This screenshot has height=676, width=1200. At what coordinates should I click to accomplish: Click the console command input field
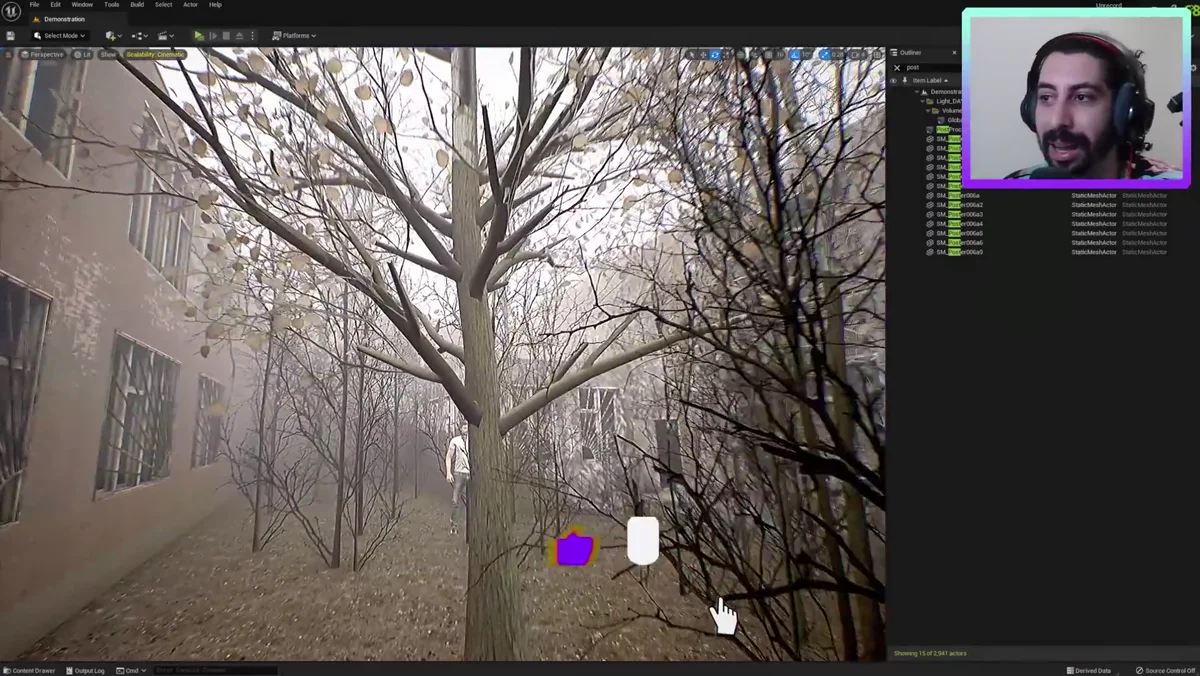[x=215, y=670]
